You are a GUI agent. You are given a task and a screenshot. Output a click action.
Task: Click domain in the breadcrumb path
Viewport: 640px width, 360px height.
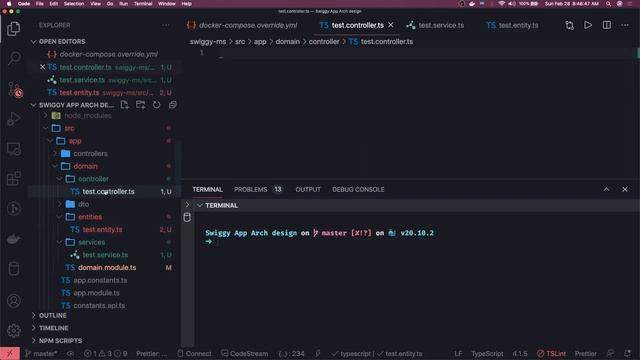coord(287,42)
